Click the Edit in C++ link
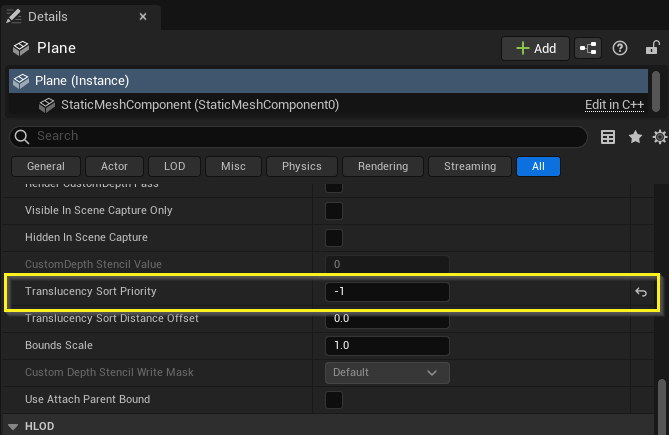Viewport: 669px width, 435px height. (614, 105)
